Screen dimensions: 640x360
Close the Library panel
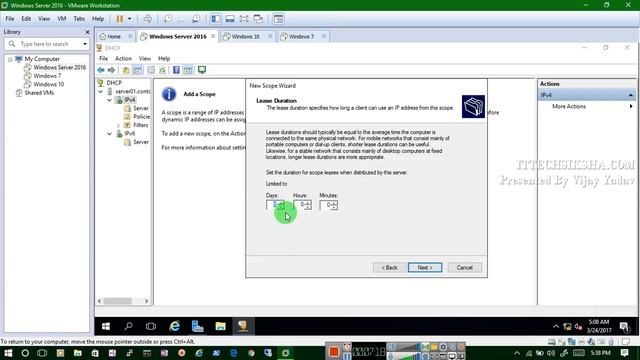point(87,32)
